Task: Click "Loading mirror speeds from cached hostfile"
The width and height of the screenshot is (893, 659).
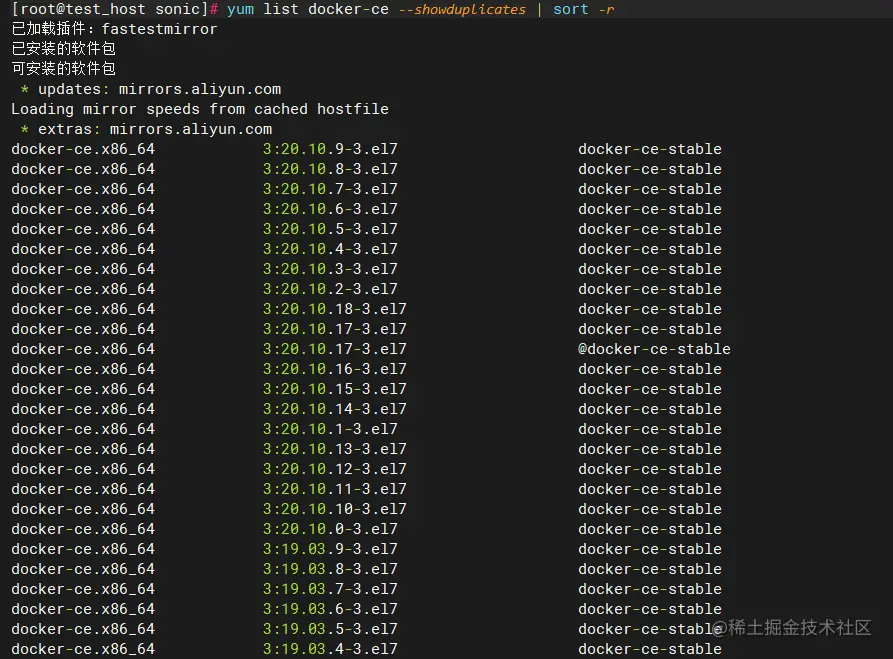Action: 200,109
